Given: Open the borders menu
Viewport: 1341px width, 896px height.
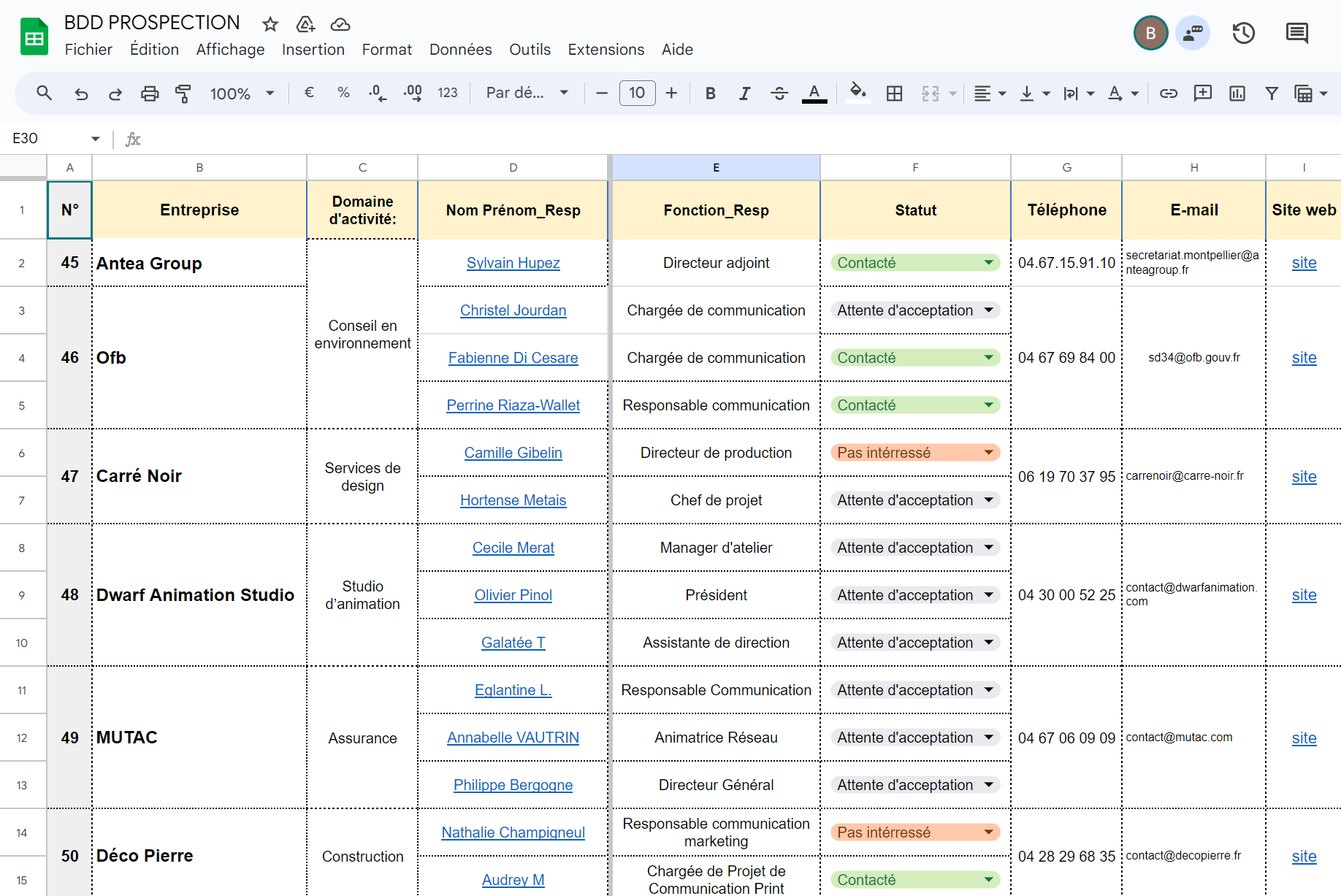Looking at the screenshot, I should point(894,93).
